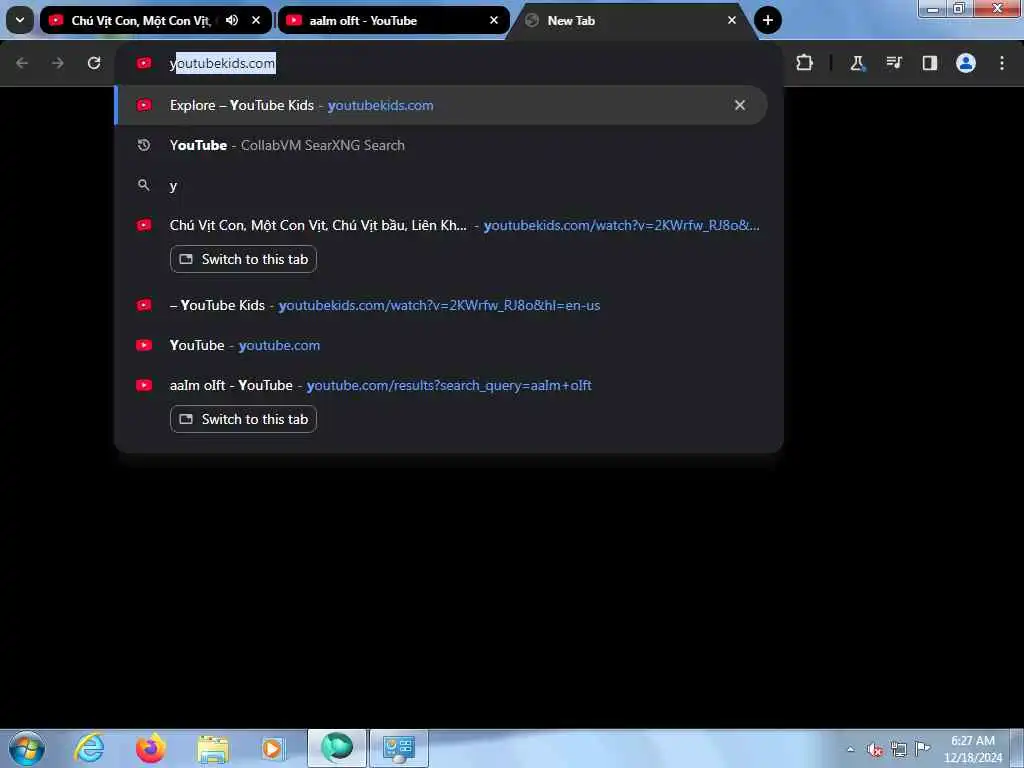Select Explore – YouTube Kids suggestion

point(441,105)
